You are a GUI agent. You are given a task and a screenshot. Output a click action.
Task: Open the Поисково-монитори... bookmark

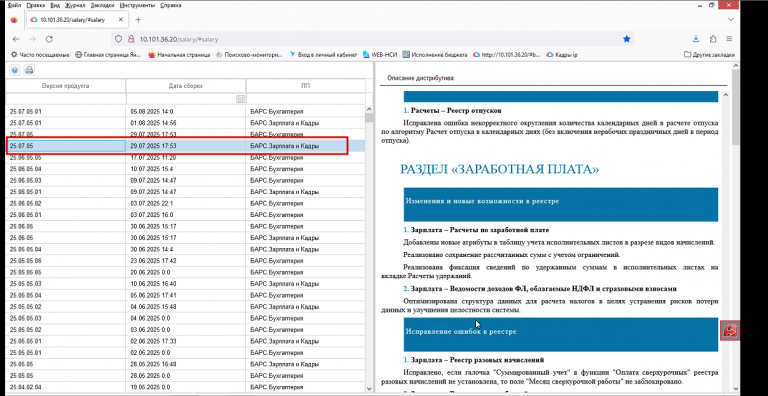tap(249, 55)
